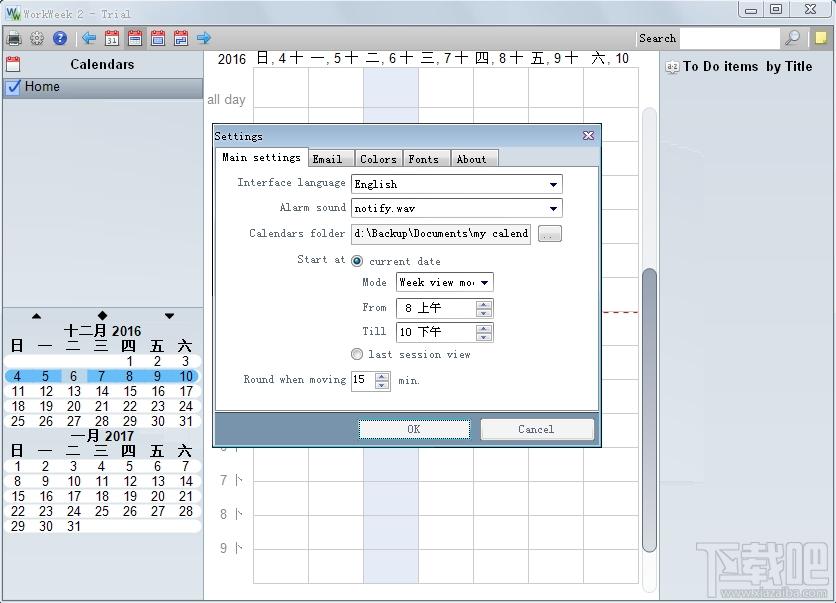Image resolution: width=836 pixels, height=603 pixels.
Task: Click the Cancel button in Settings
Action: click(x=536, y=429)
